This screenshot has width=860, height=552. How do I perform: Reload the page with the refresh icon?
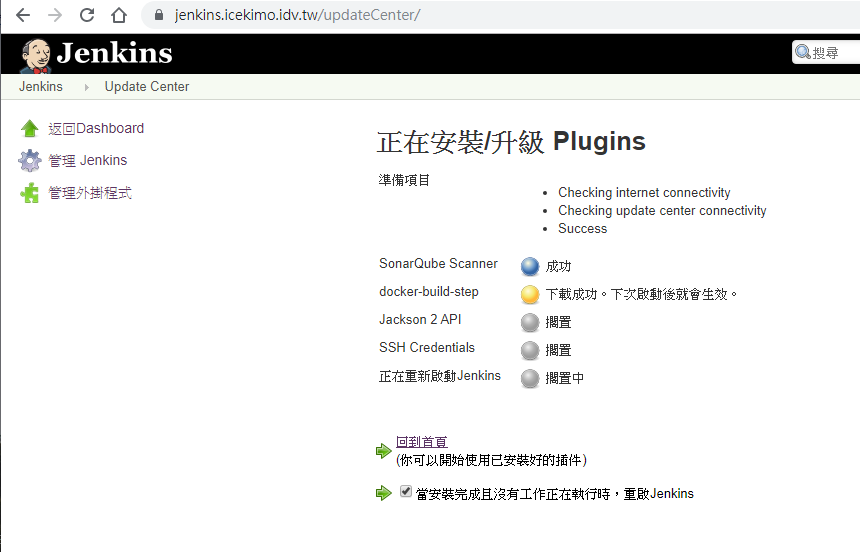(x=87, y=15)
